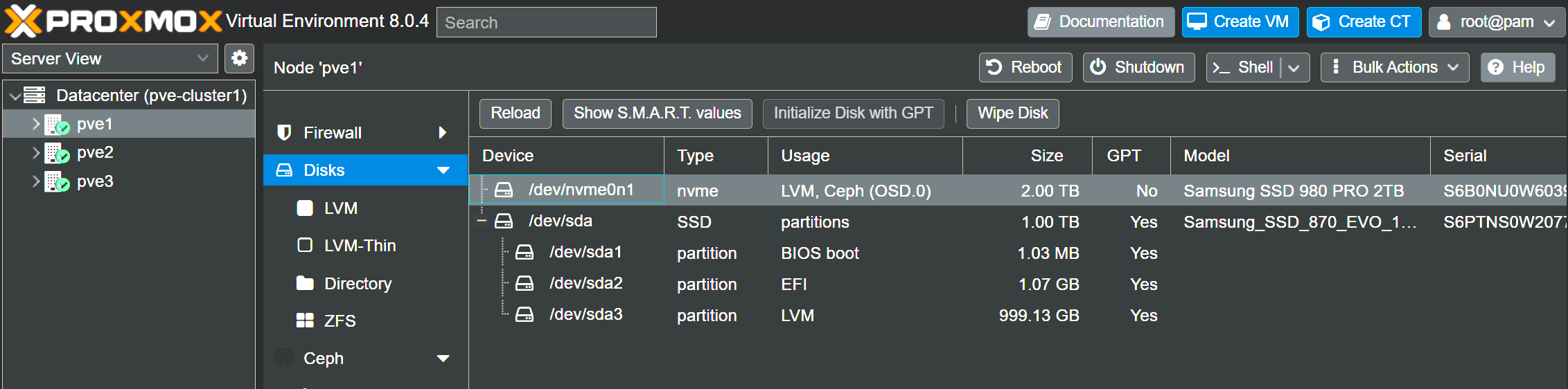Select the LVM menu item
Image resolution: width=1568 pixels, height=389 pixels.
(366, 208)
